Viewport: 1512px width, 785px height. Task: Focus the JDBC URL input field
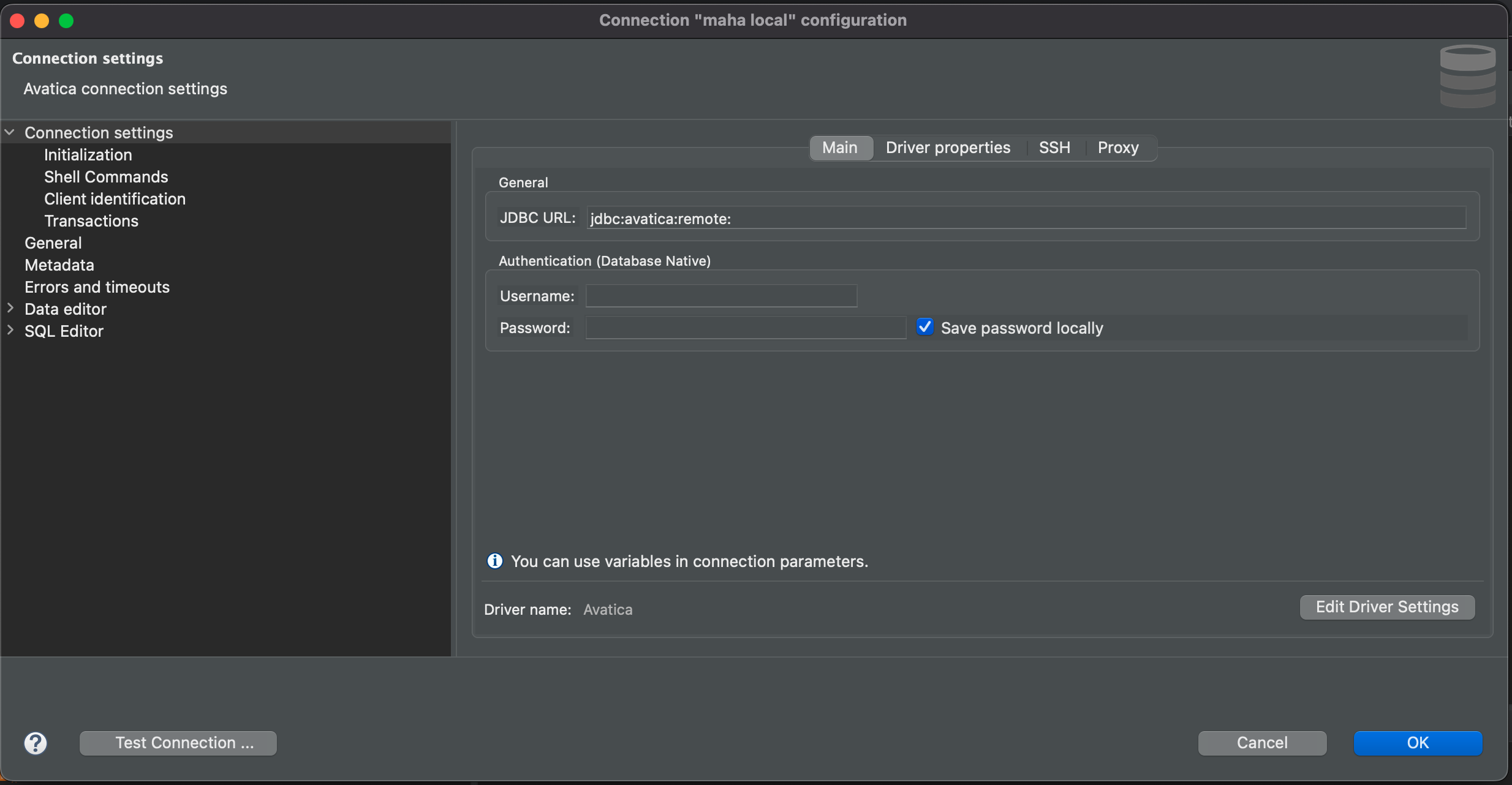(x=1026, y=218)
